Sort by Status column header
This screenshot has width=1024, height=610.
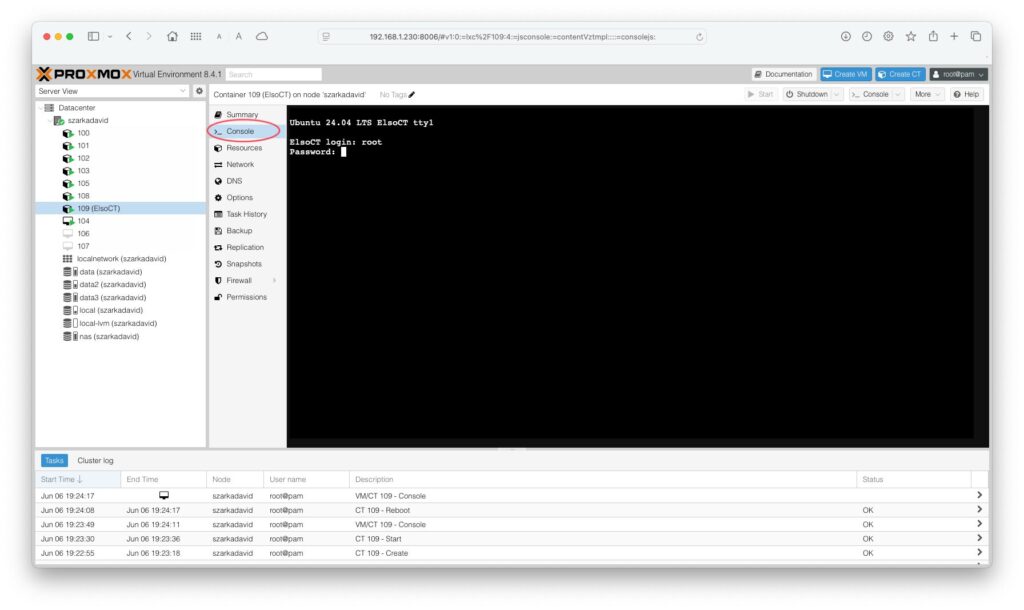tap(913, 479)
